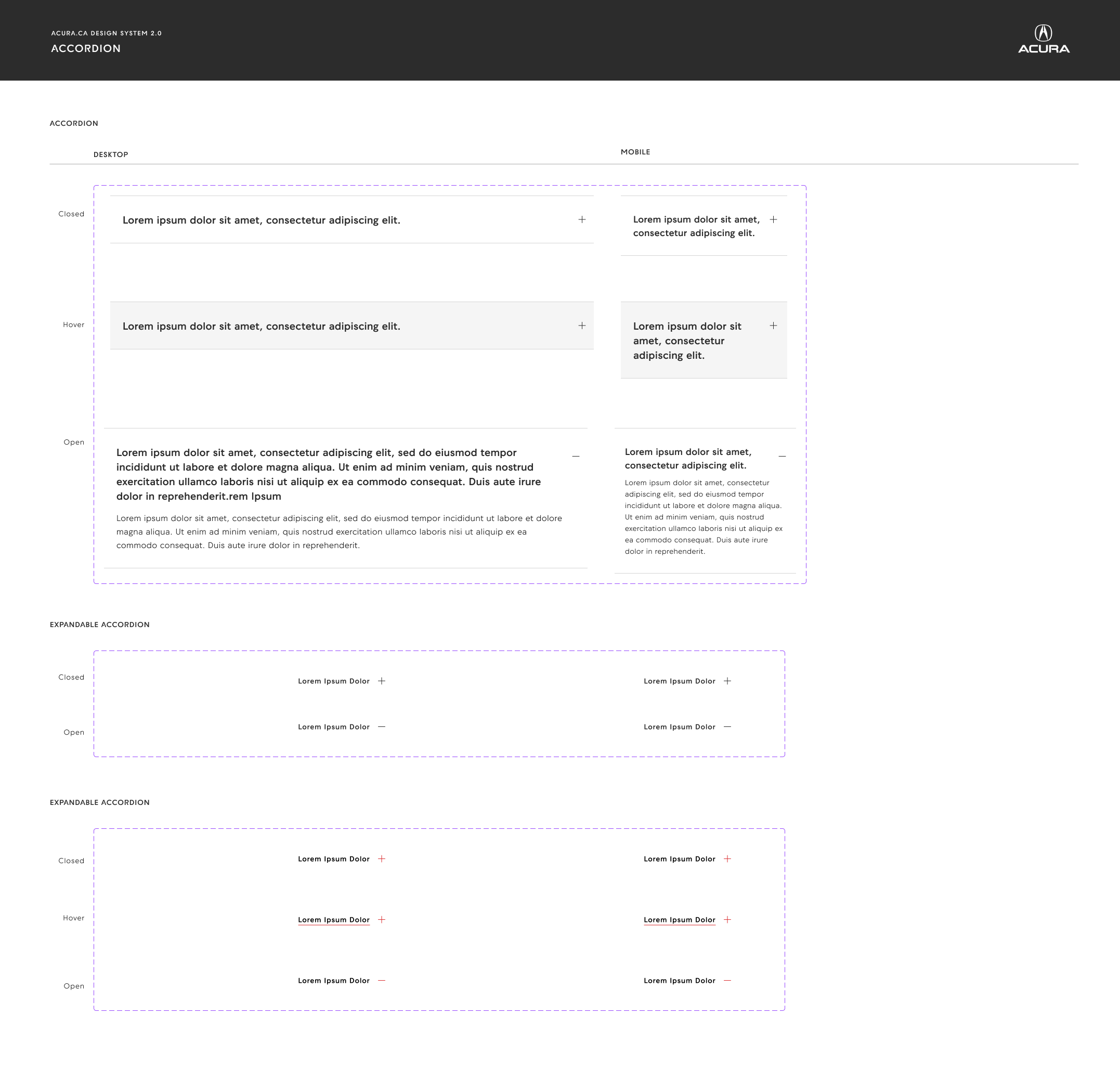The image size is (1120, 1080).
Task: Click the Closed state label of main accordion
Action: pos(71,214)
